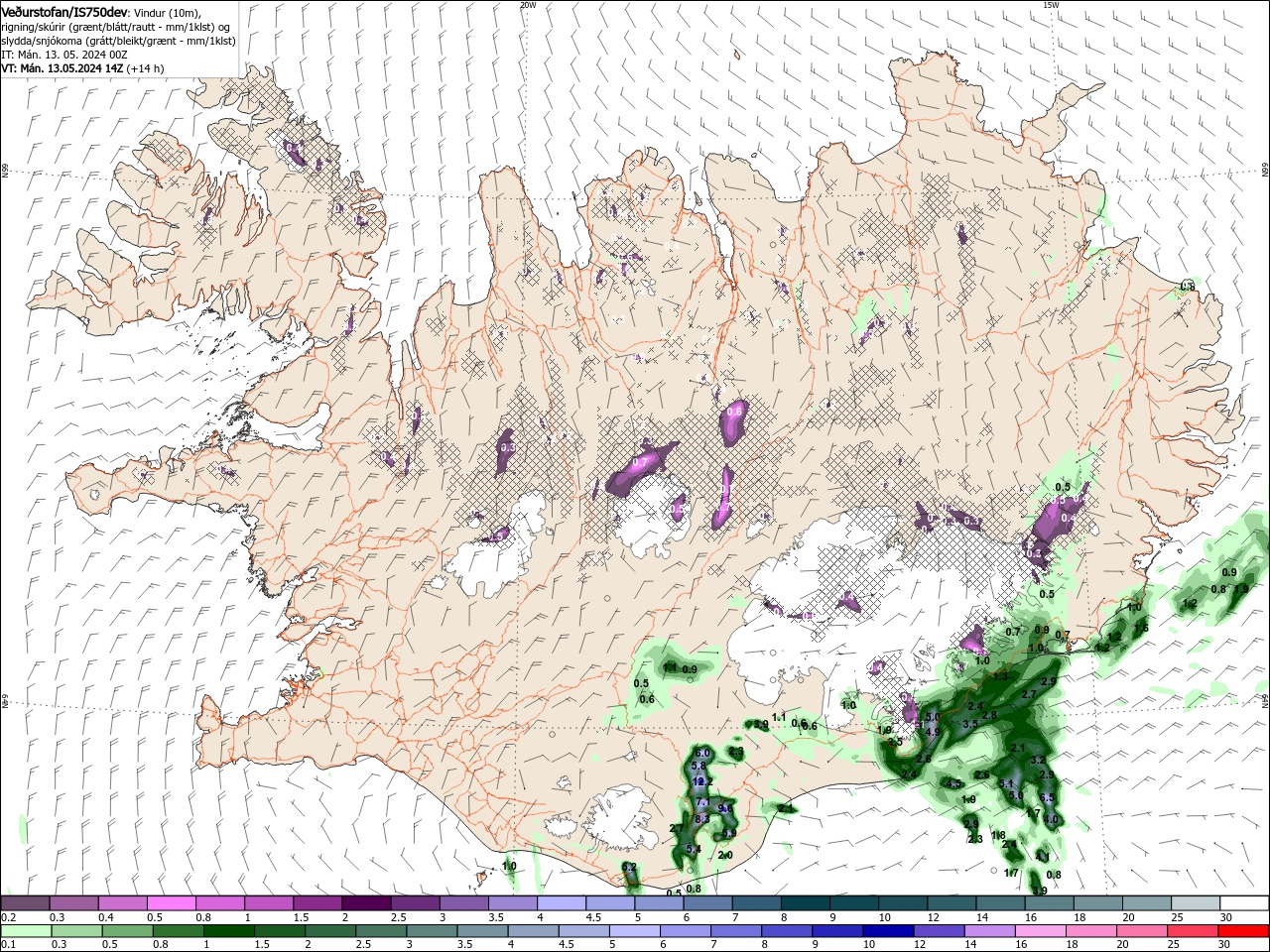This screenshot has height=952, width=1270.
Task: Click the 4.0 rainfall value on the map
Action: 1052,820
